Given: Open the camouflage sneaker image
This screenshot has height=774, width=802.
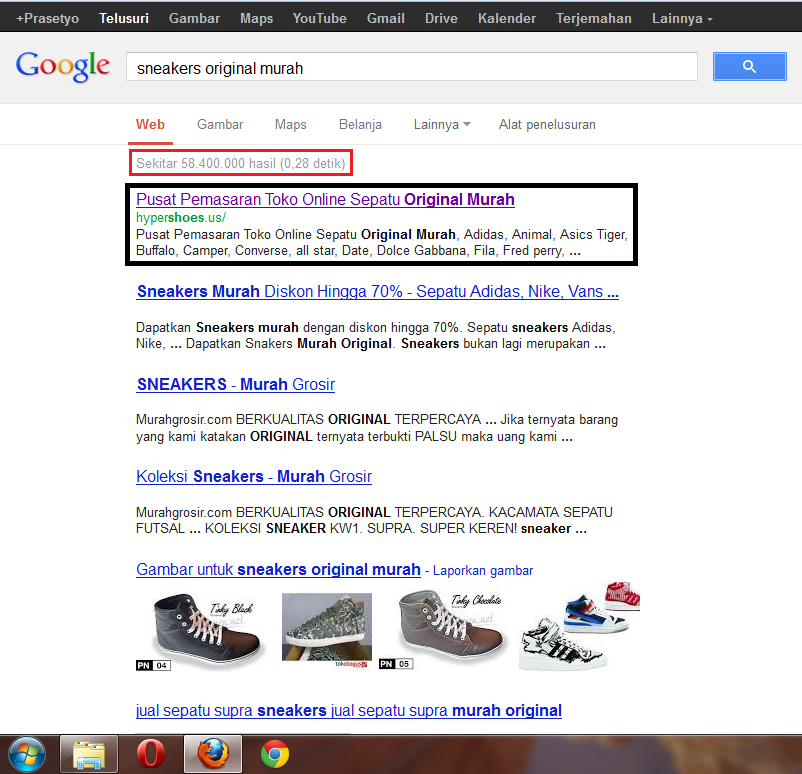Looking at the screenshot, I should pos(327,629).
